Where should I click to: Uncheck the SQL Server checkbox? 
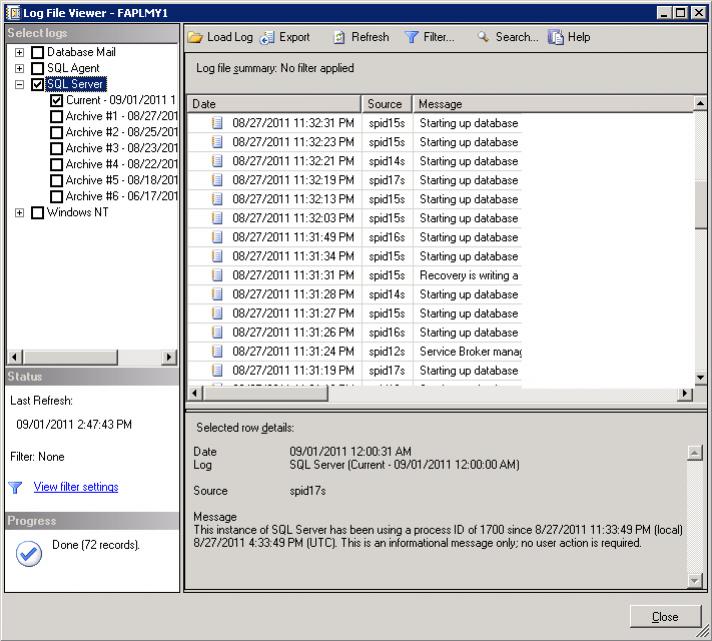(x=38, y=84)
